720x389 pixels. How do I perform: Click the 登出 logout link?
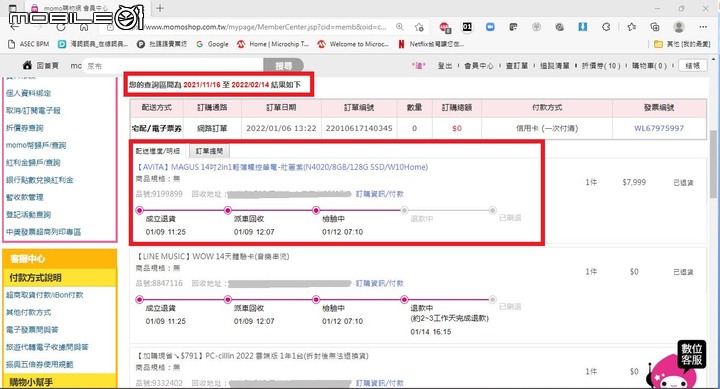[x=444, y=66]
